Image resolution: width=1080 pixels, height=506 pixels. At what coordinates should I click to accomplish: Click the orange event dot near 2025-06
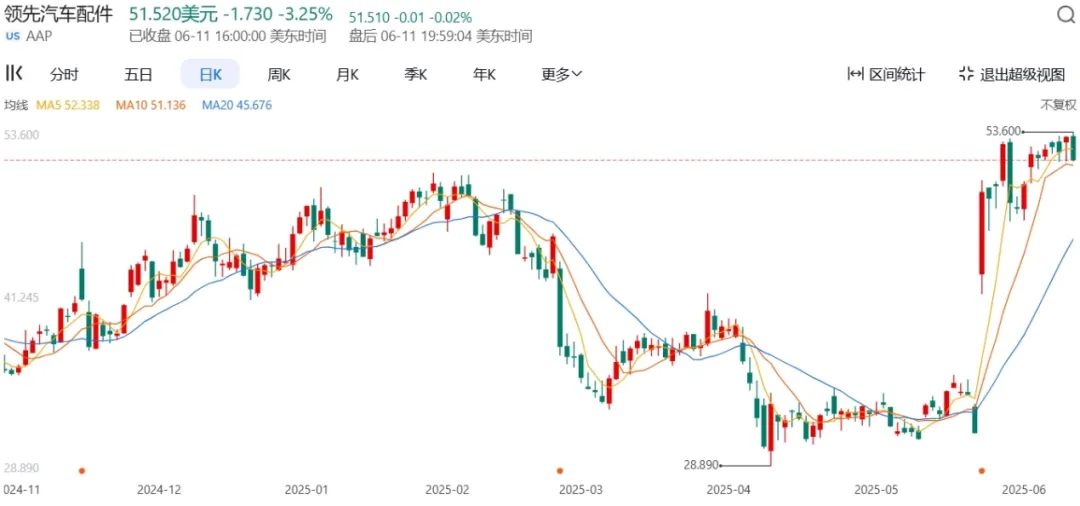tap(982, 470)
